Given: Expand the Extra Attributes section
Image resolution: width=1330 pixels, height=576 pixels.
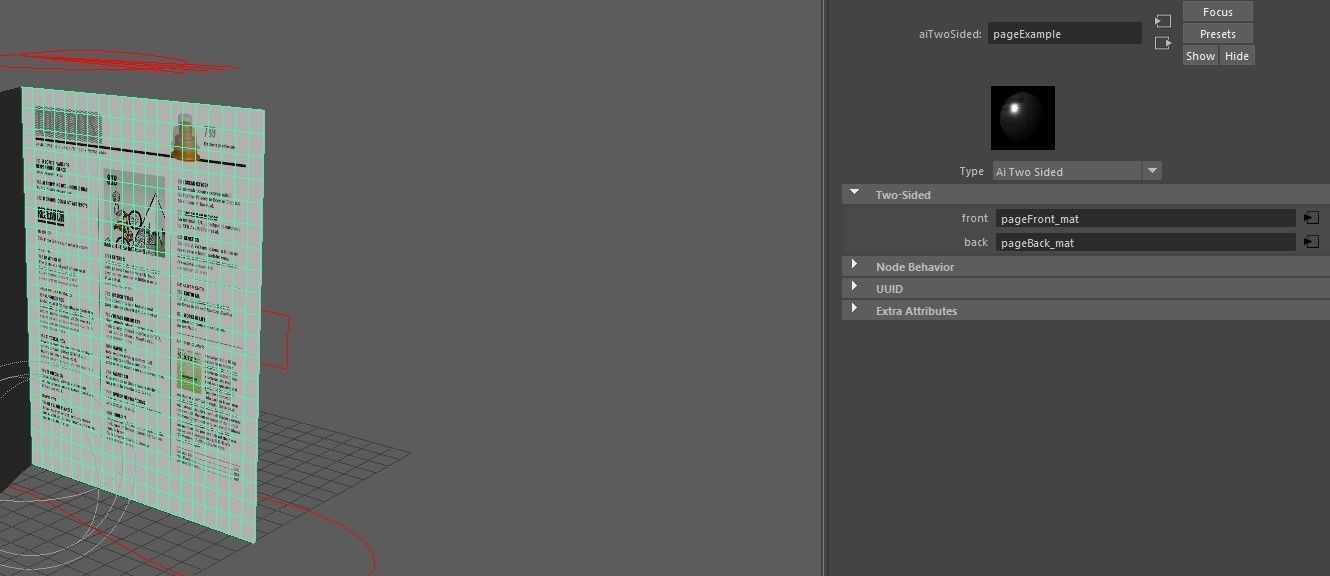Looking at the screenshot, I should coord(1086,311).
